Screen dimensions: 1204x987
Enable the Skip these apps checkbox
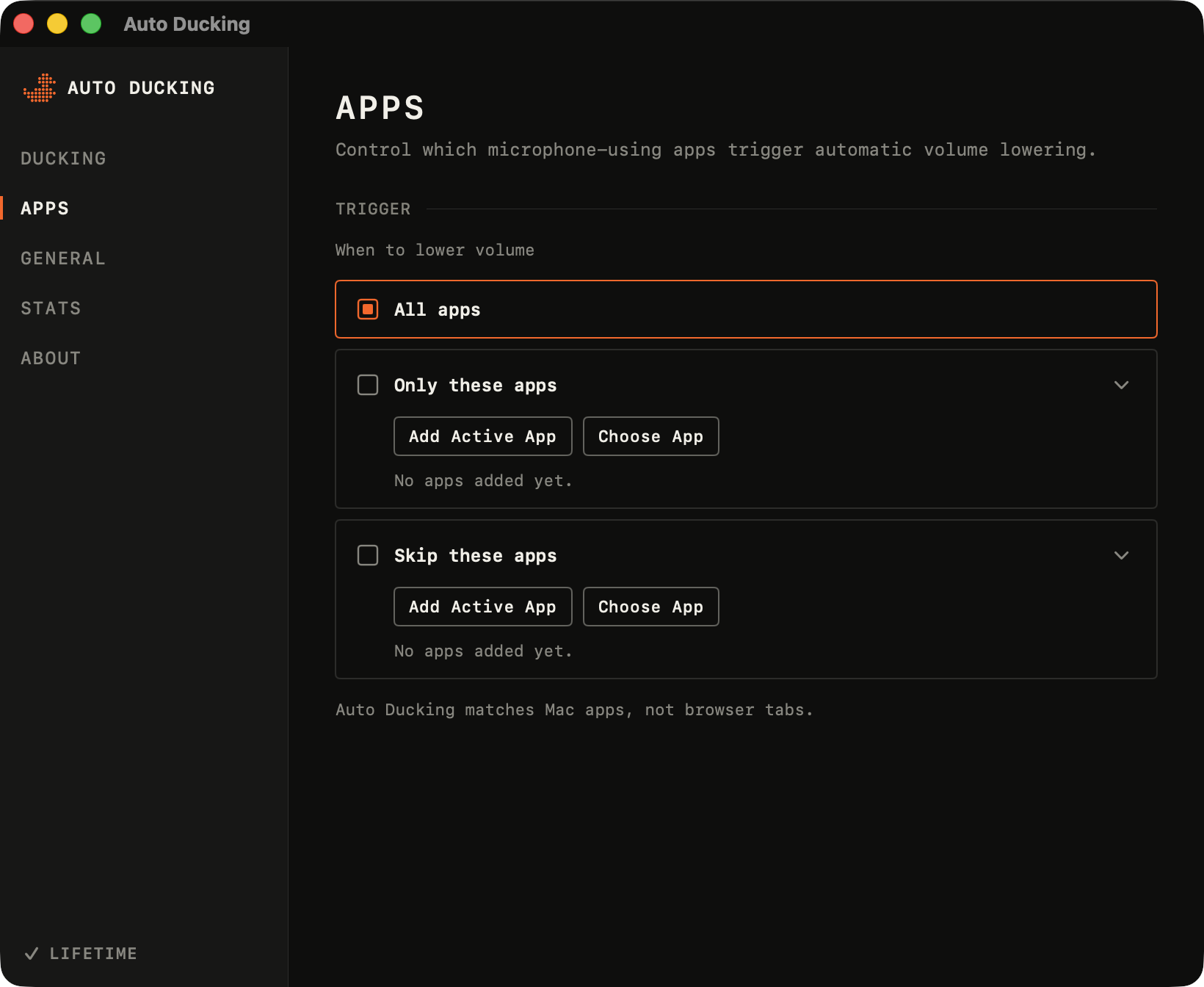click(368, 555)
